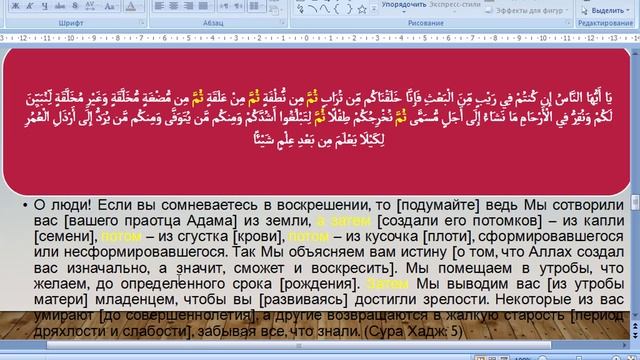Toggle underline formatting (Ч)
This screenshot has width=640, height=360.
coord(44,6)
